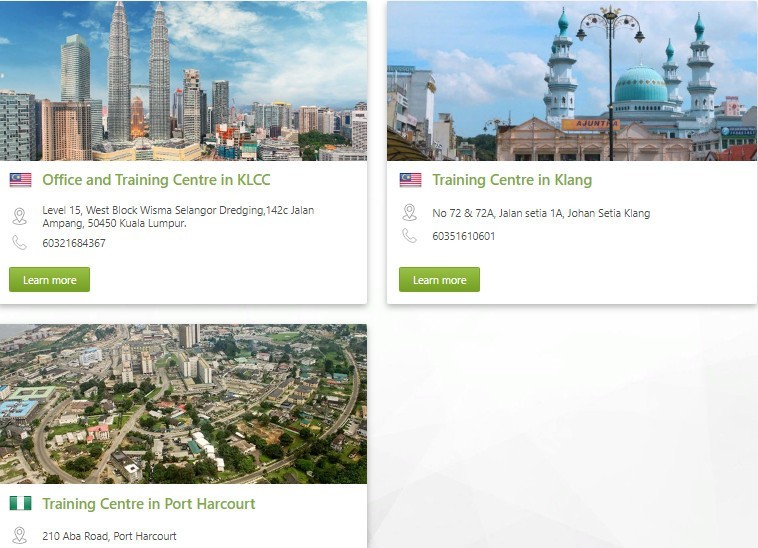Click Malaysia flag beside Klang title

[x=410, y=180]
